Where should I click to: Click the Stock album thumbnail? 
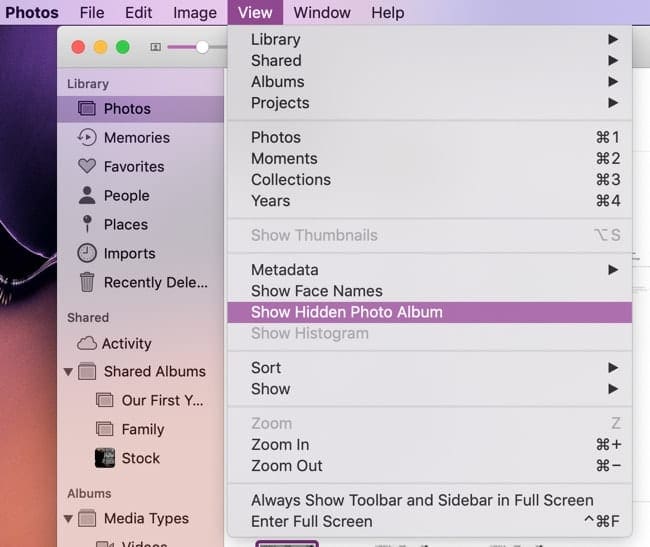pyautogui.click(x=104, y=458)
